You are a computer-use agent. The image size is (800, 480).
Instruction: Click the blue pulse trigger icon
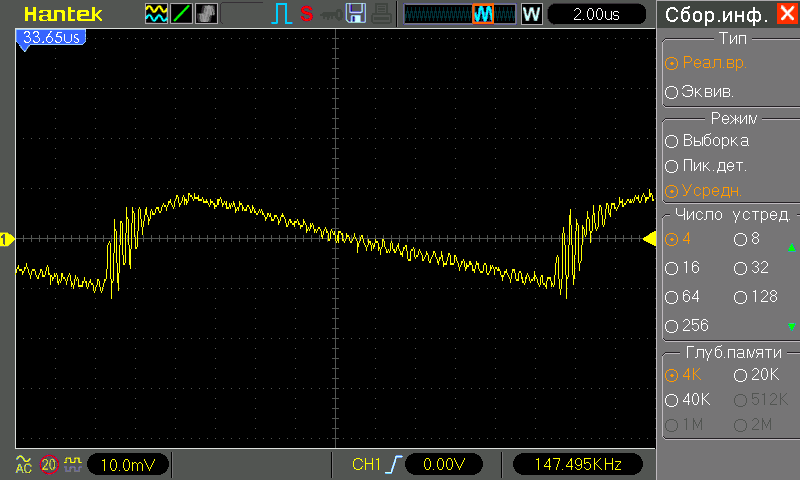281,14
